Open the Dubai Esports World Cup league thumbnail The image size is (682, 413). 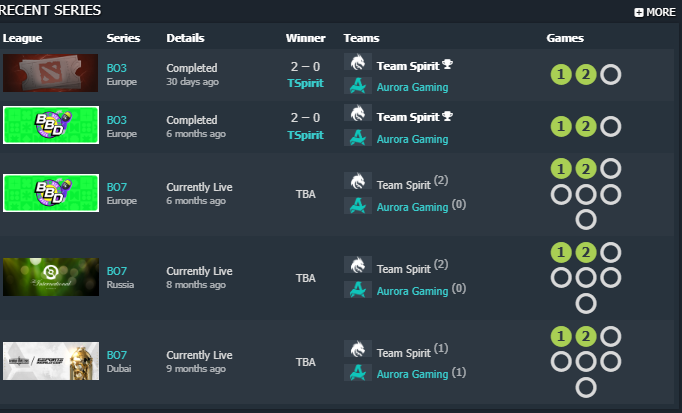tap(50, 361)
